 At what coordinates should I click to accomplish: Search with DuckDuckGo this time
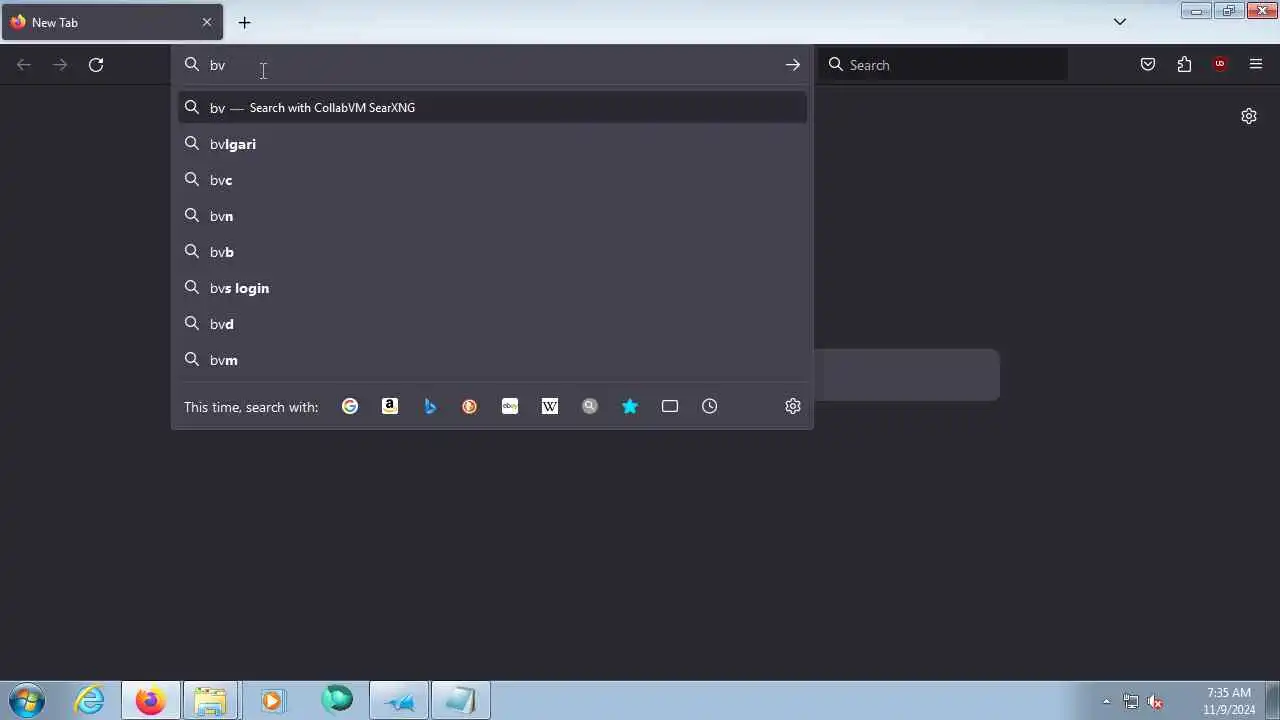(x=470, y=406)
